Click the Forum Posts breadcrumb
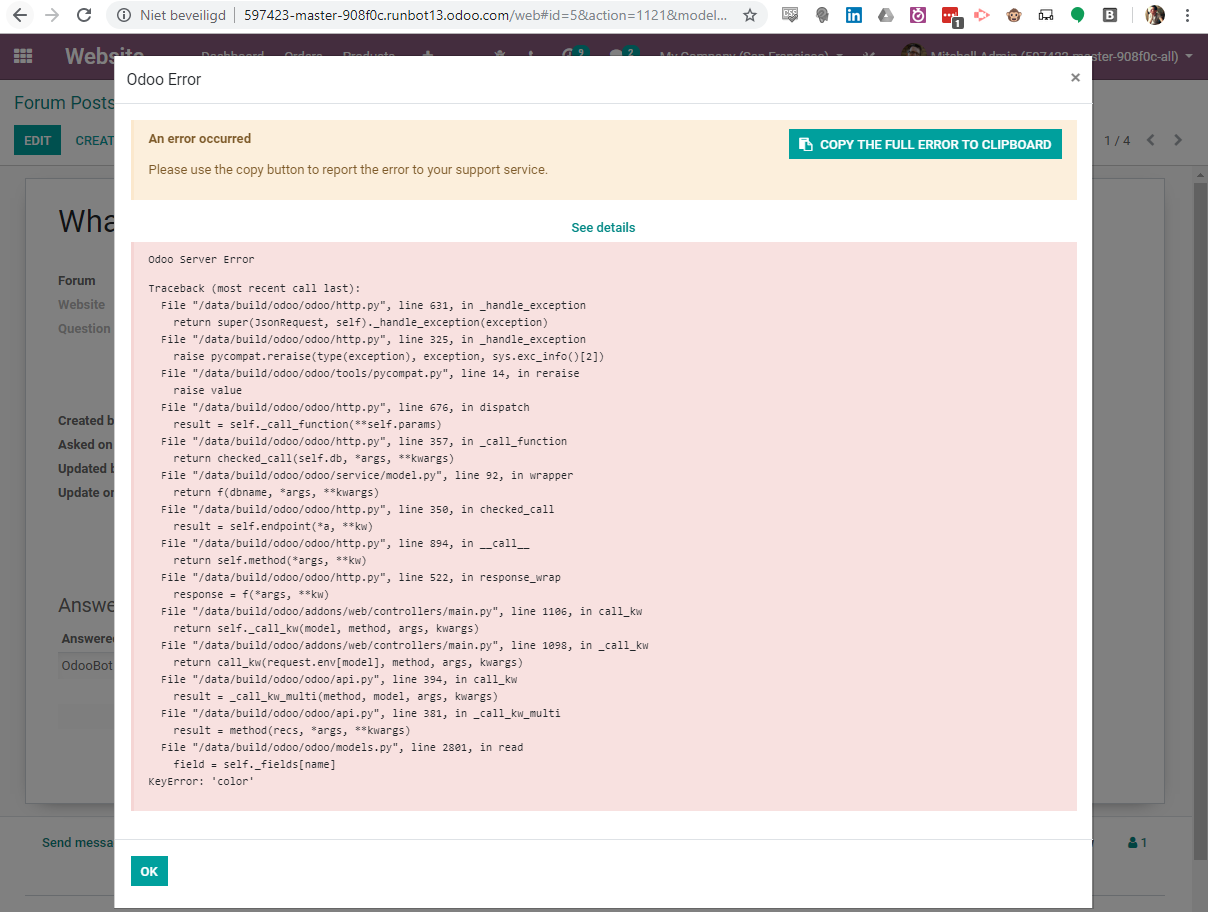The width and height of the screenshot is (1208, 912). 65,103
